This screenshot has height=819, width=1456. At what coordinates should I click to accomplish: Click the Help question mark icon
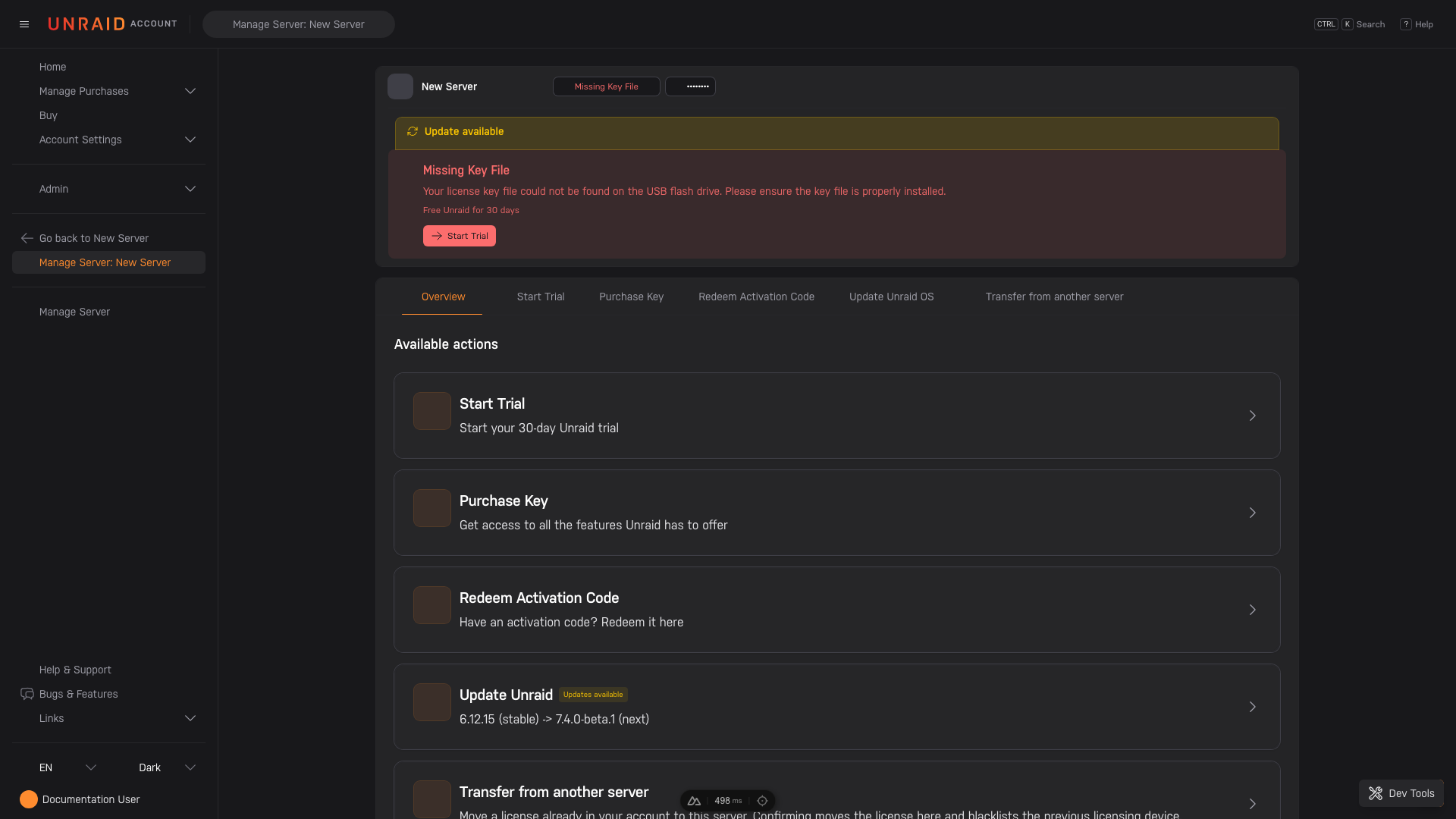(x=1406, y=24)
